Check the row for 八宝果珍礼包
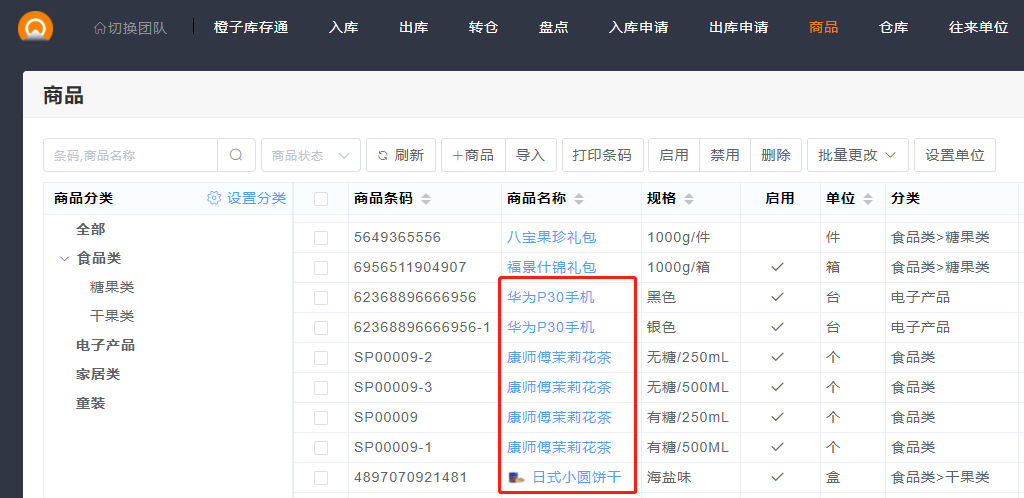The width and height of the screenshot is (1024, 498). (321, 238)
